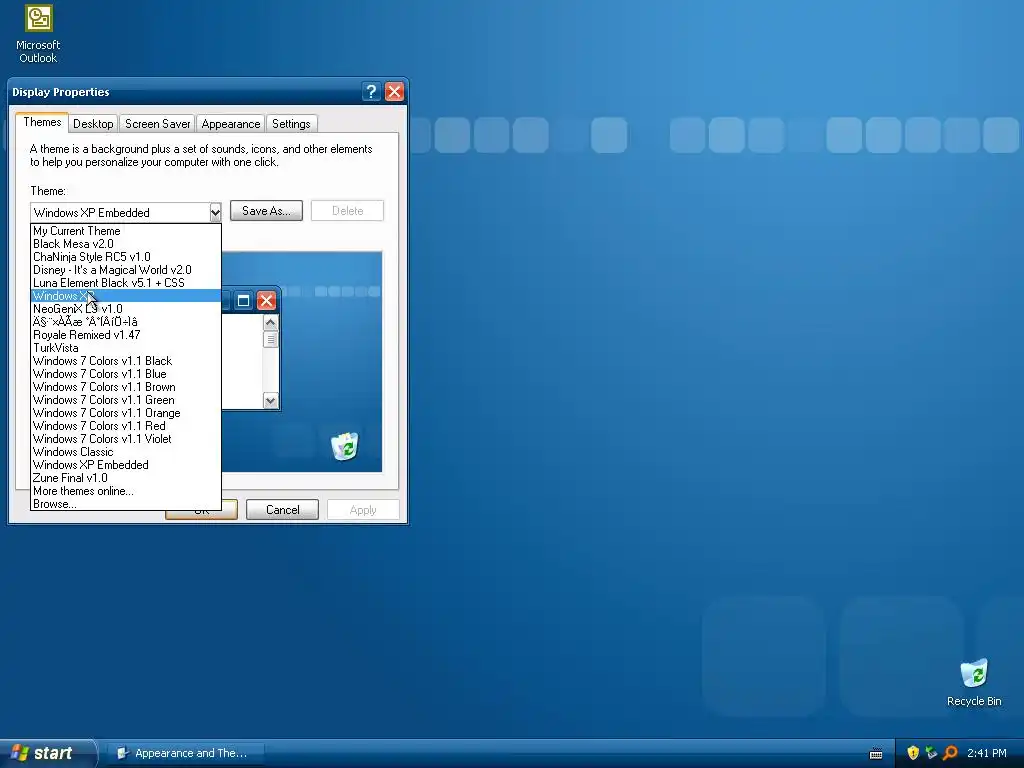1024x768 pixels.
Task: Choose the highlighted Windows XP theme
Action: 125,296
